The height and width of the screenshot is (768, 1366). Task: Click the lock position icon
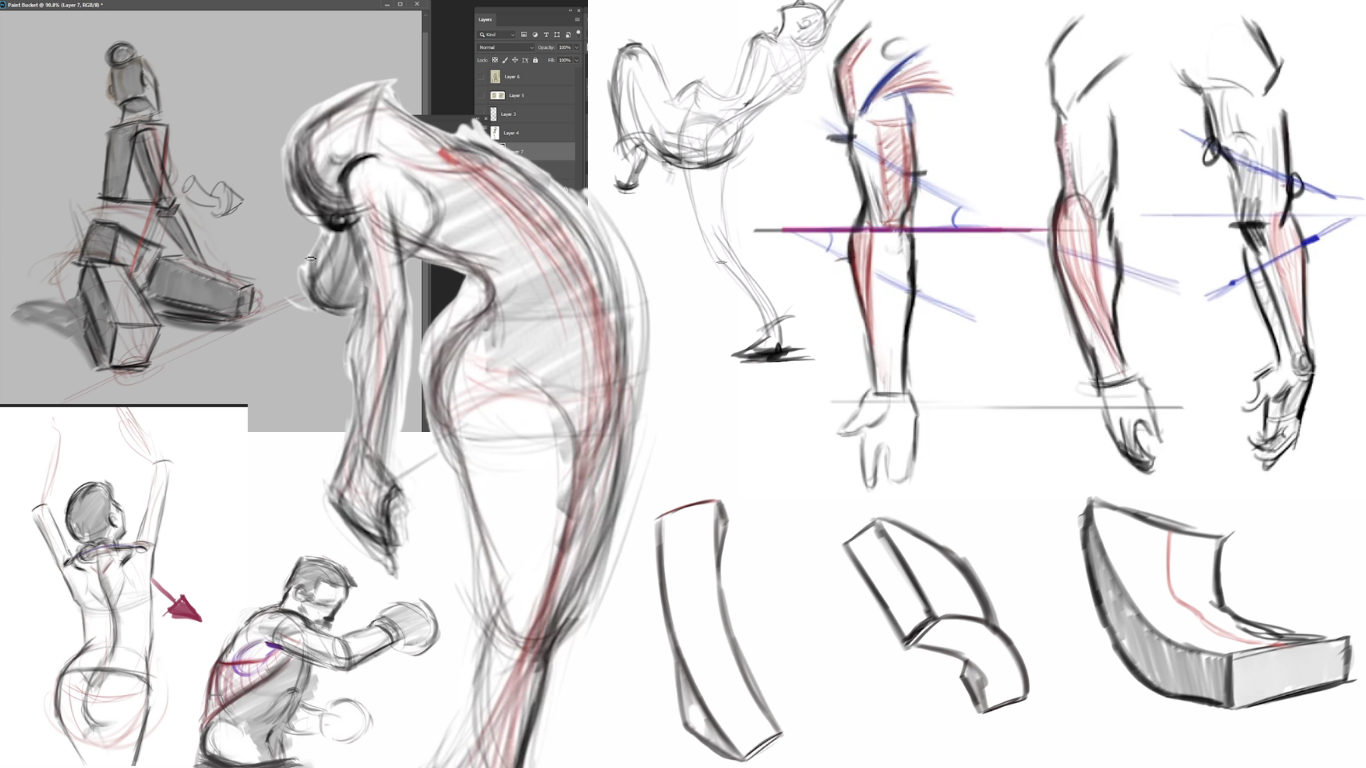[x=515, y=60]
